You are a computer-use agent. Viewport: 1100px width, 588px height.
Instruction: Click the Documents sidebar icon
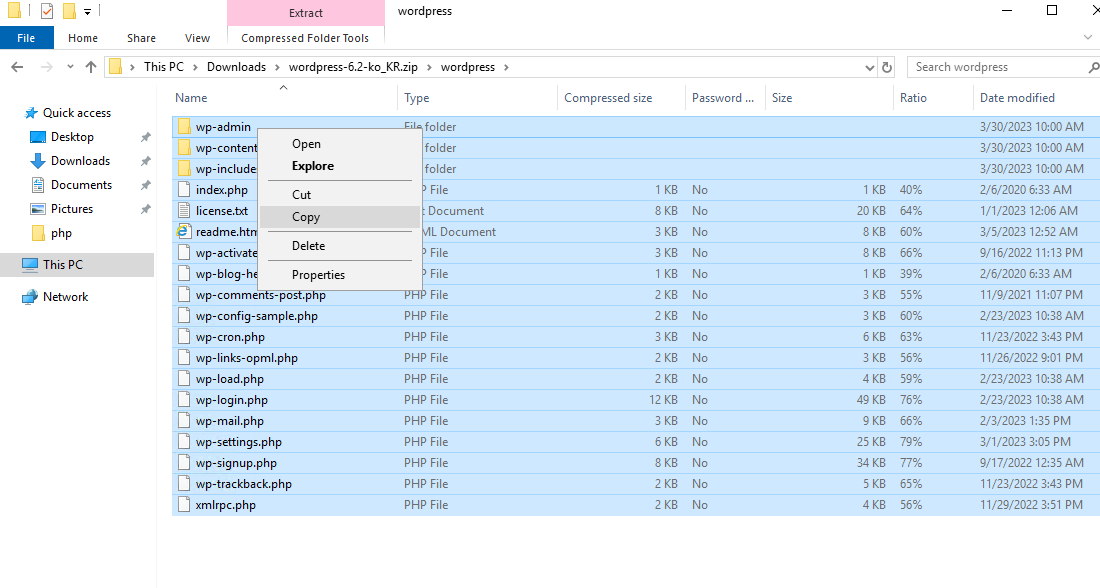click(x=38, y=185)
